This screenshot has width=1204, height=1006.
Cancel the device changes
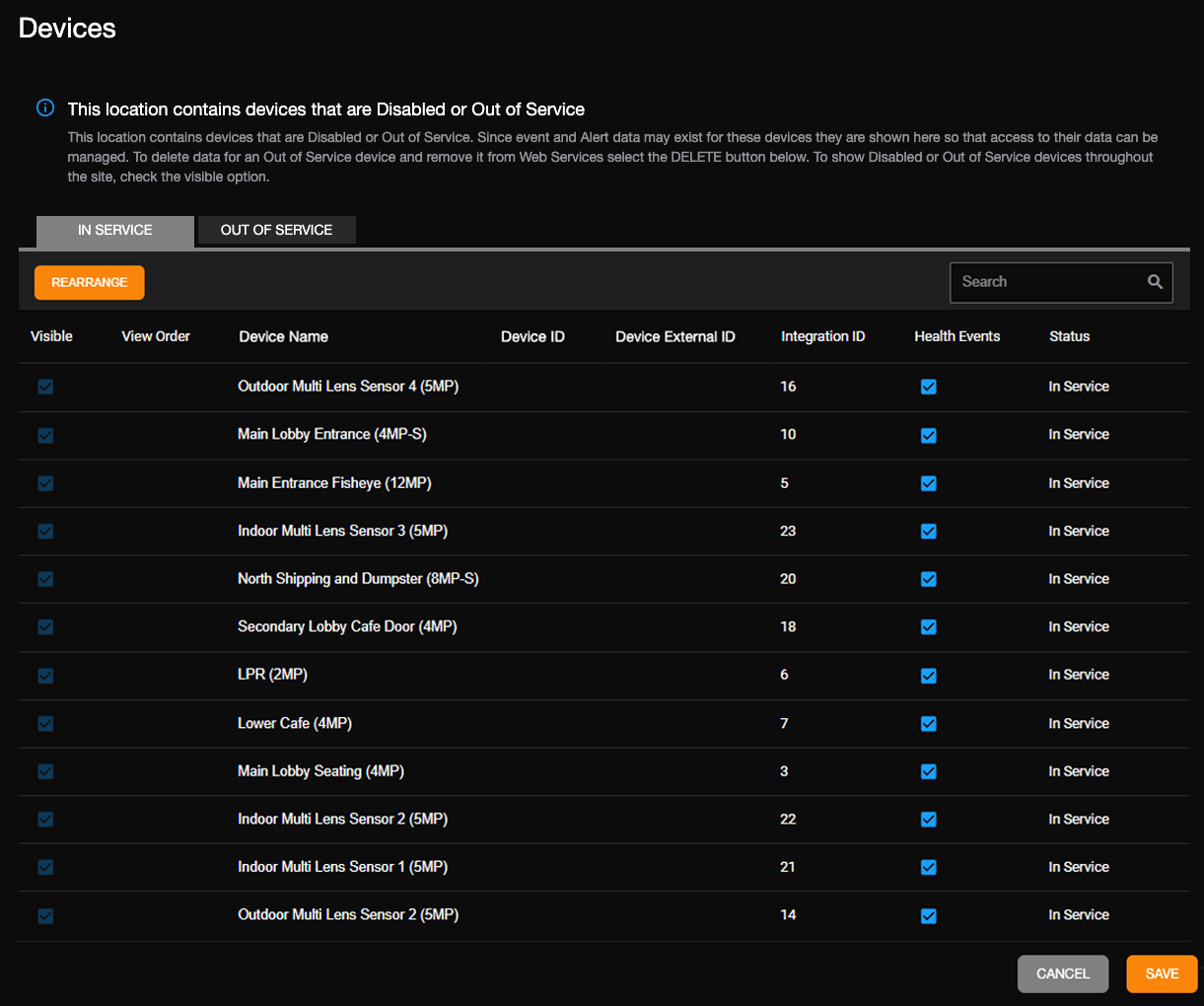pos(1062,973)
